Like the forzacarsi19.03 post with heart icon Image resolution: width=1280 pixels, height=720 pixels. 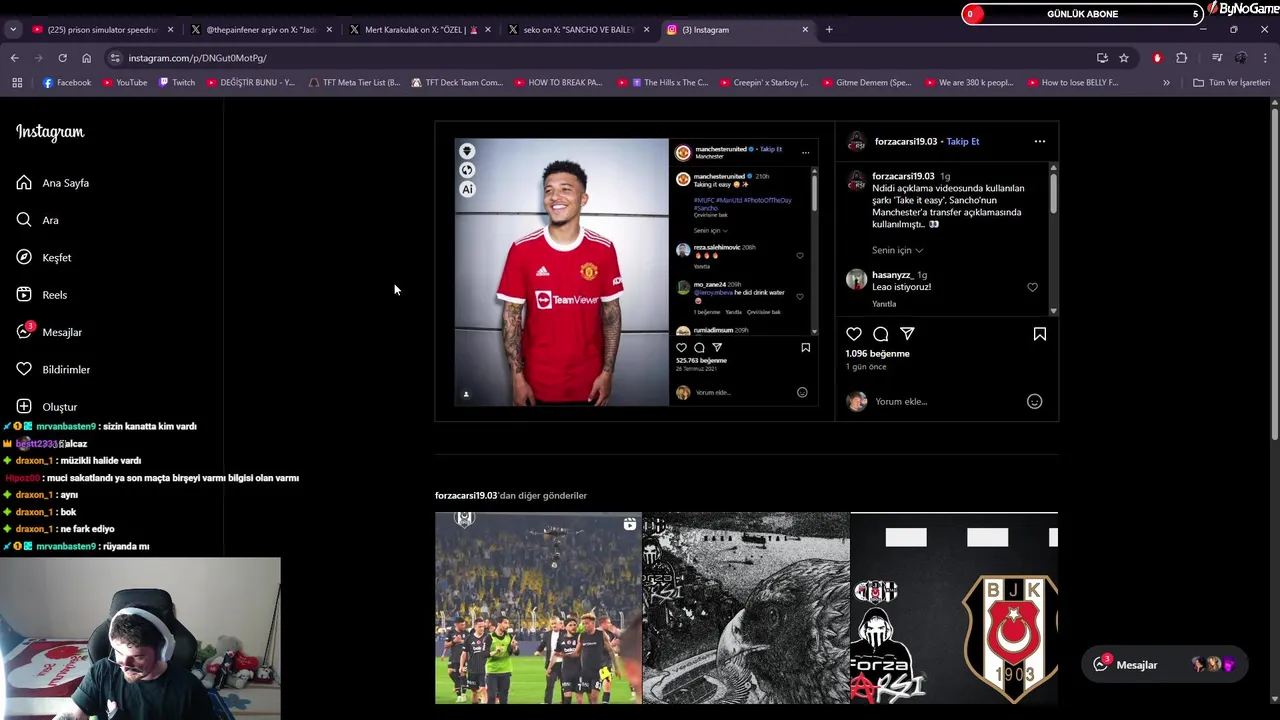[854, 334]
